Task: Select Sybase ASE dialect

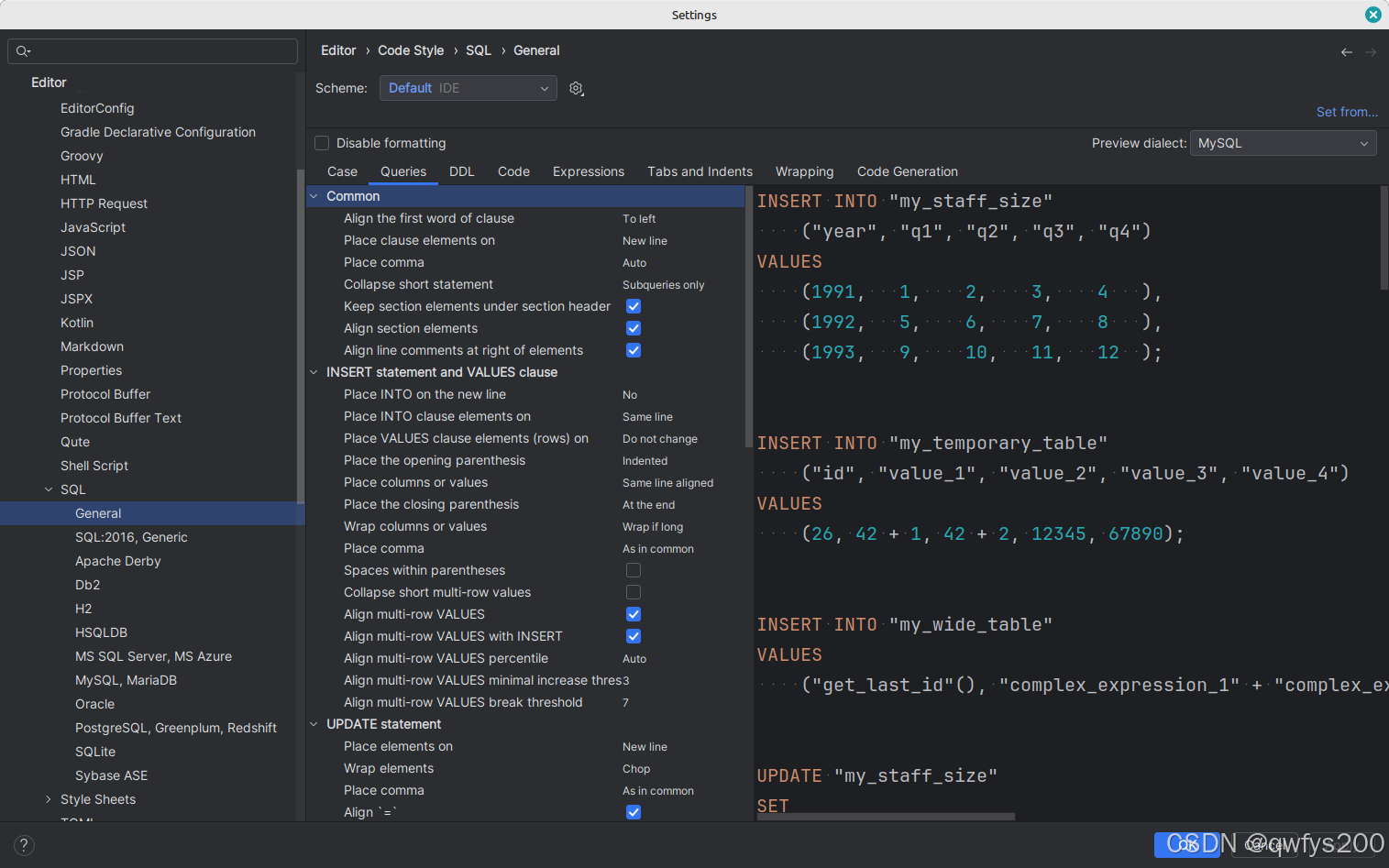Action: pyautogui.click(x=111, y=775)
